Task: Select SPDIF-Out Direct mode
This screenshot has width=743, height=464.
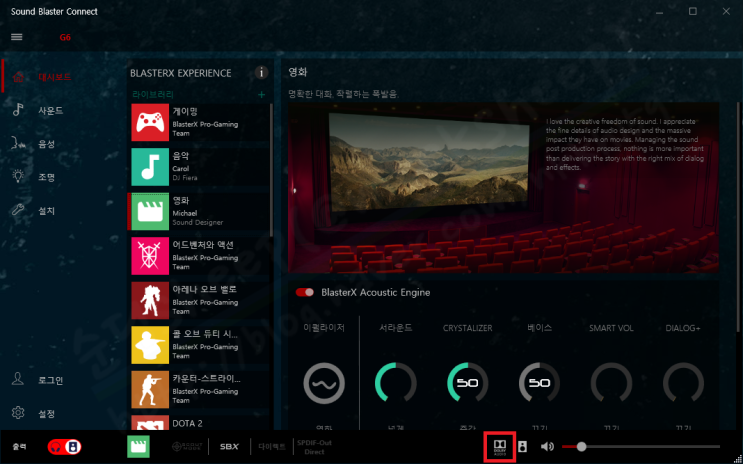Action: (x=314, y=447)
